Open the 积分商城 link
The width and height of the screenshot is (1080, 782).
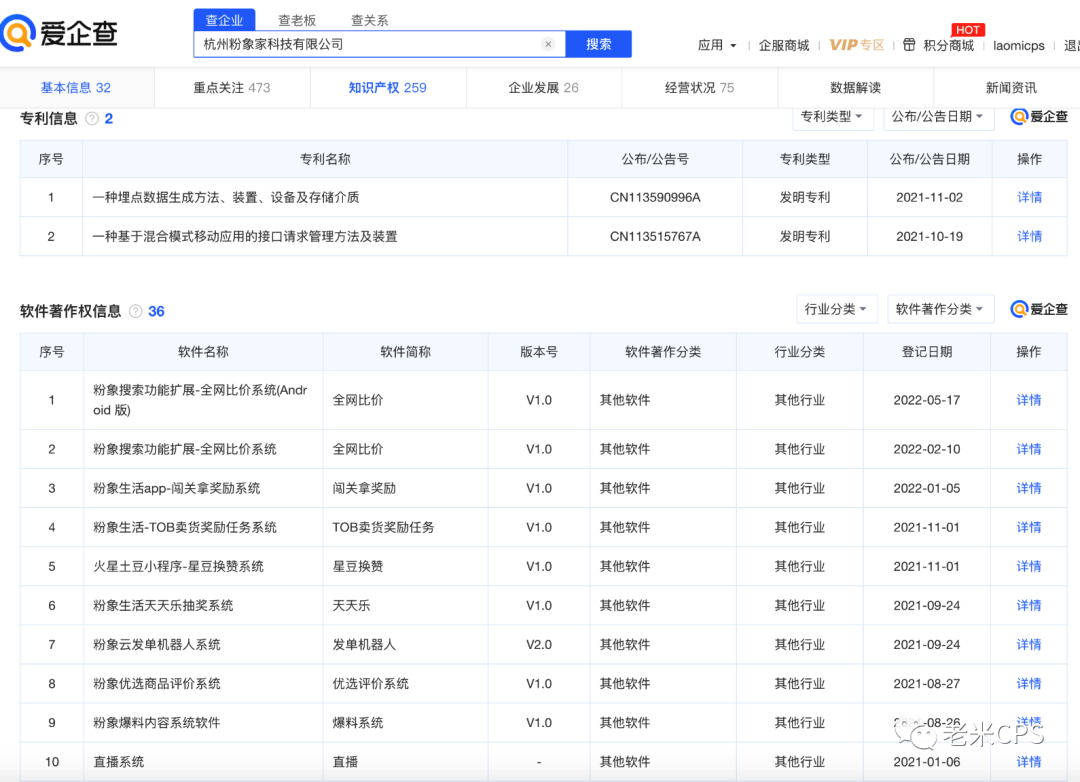[x=948, y=45]
